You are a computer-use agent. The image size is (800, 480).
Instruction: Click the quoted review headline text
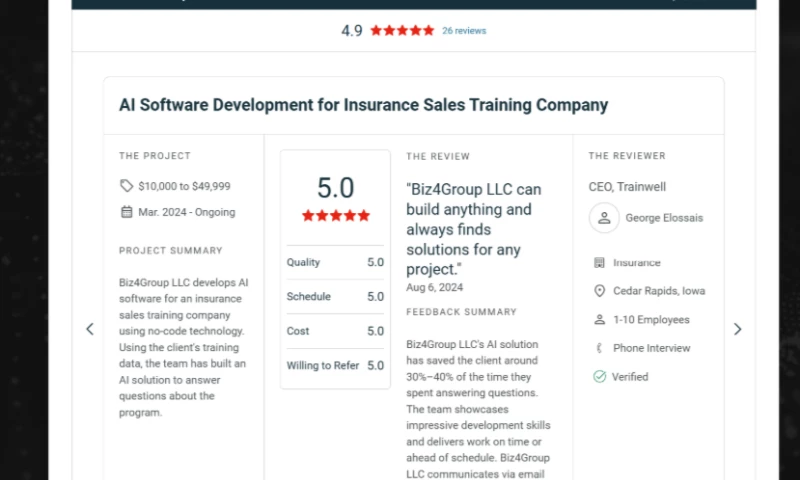click(474, 229)
